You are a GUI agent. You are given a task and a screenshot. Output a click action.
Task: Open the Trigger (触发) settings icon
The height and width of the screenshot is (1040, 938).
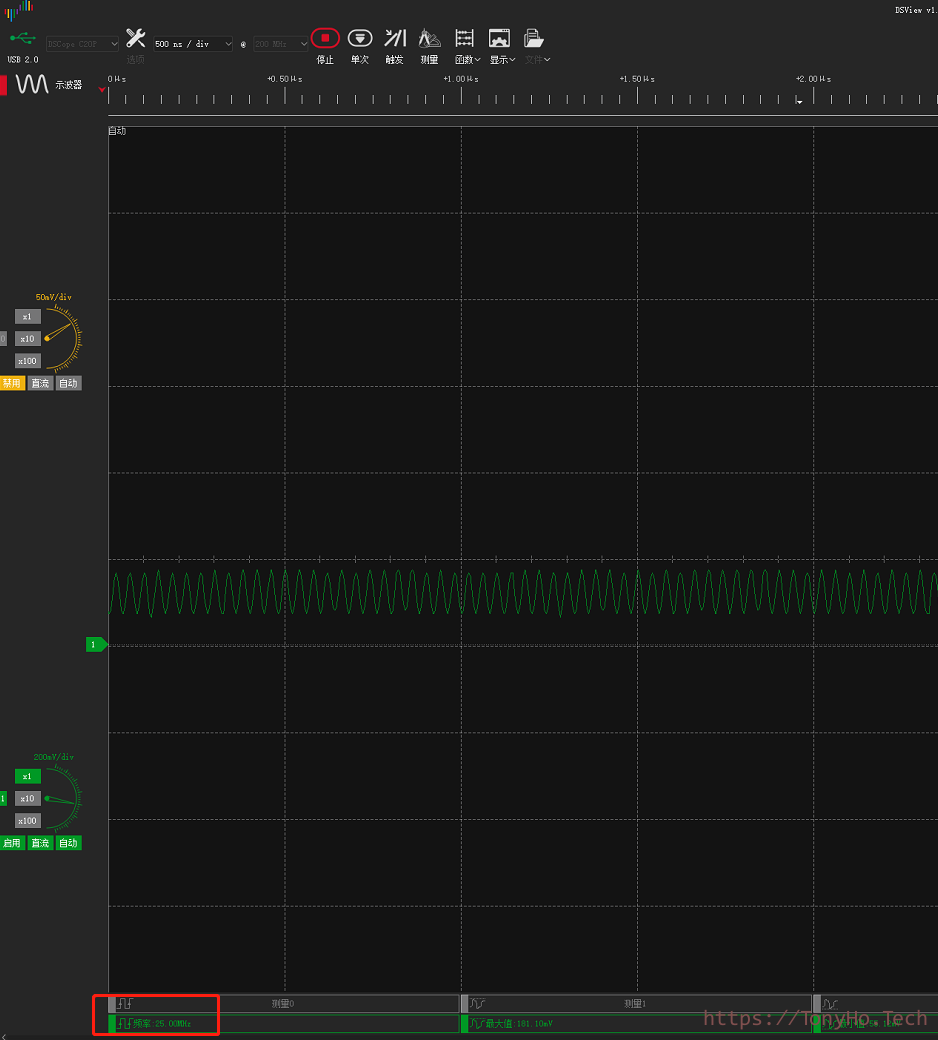coord(395,39)
